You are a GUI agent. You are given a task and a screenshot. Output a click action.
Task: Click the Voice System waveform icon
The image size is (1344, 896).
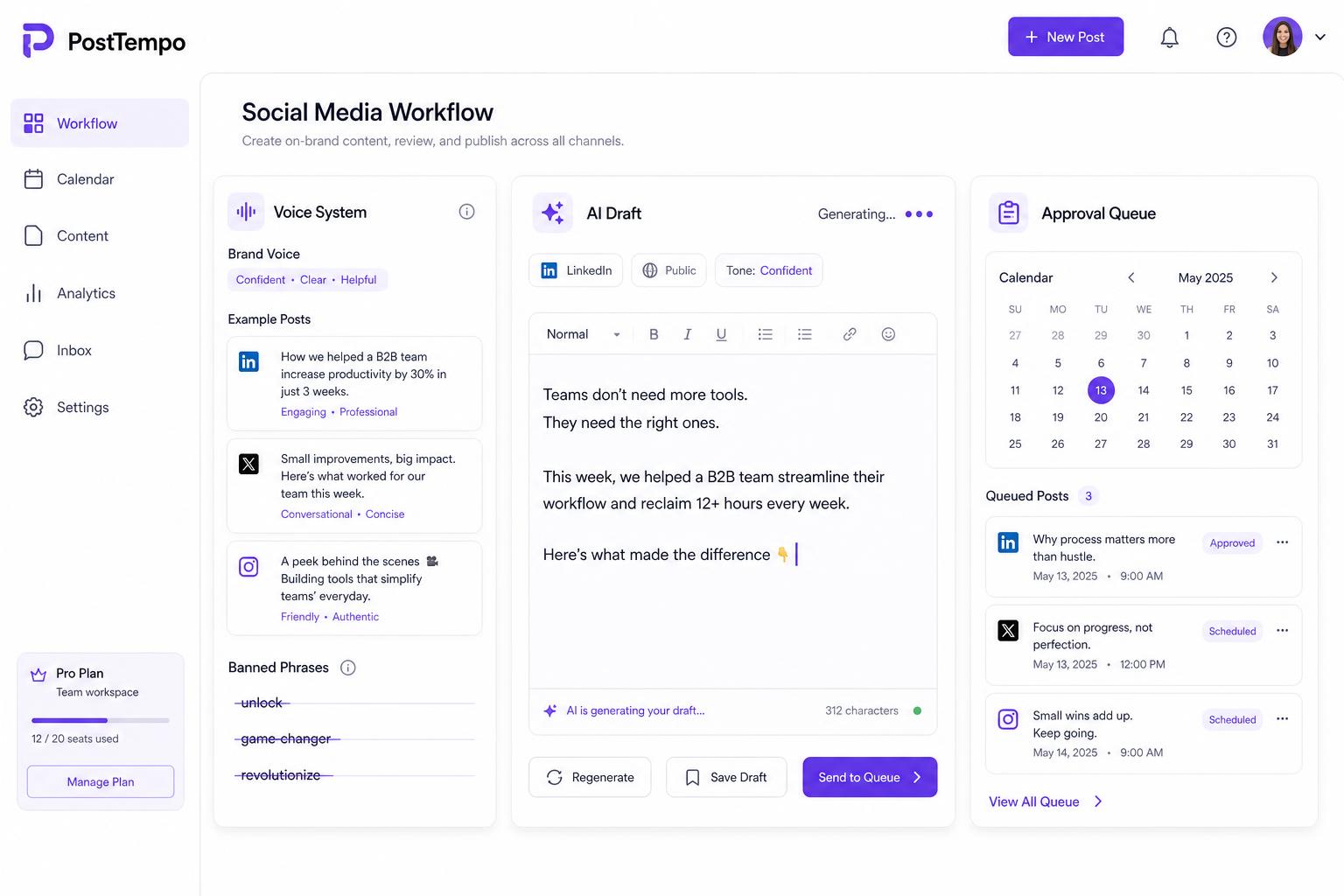tap(246, 211)
